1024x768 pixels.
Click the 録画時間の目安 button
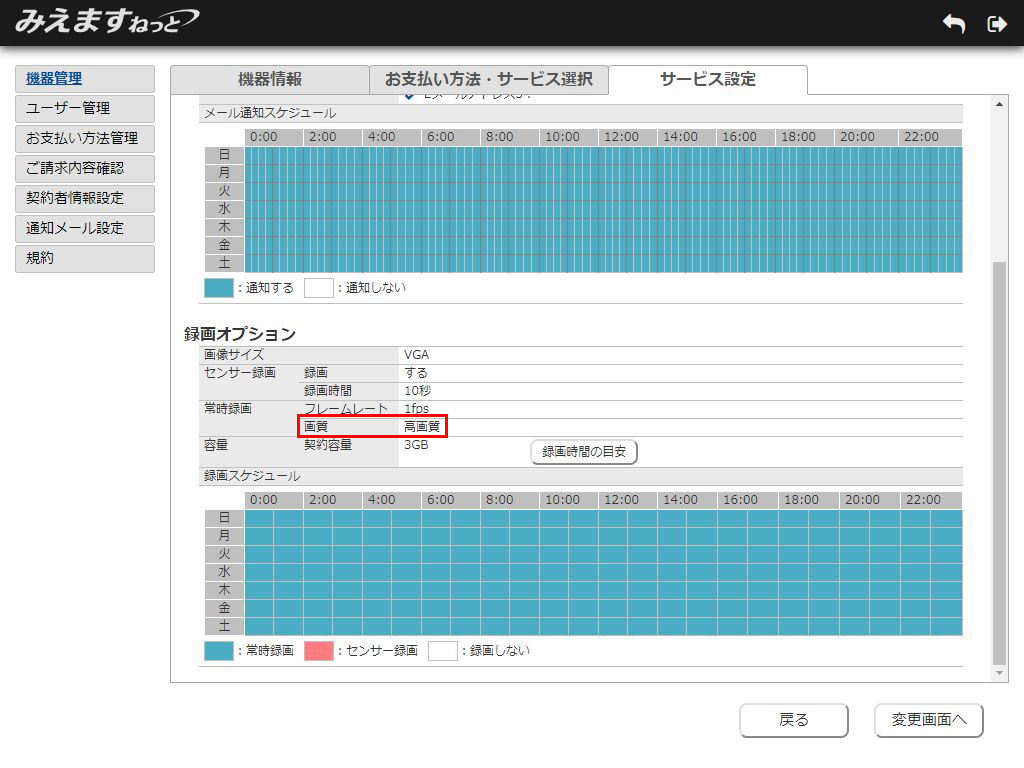pyautogui.click(x=583, y=452)
